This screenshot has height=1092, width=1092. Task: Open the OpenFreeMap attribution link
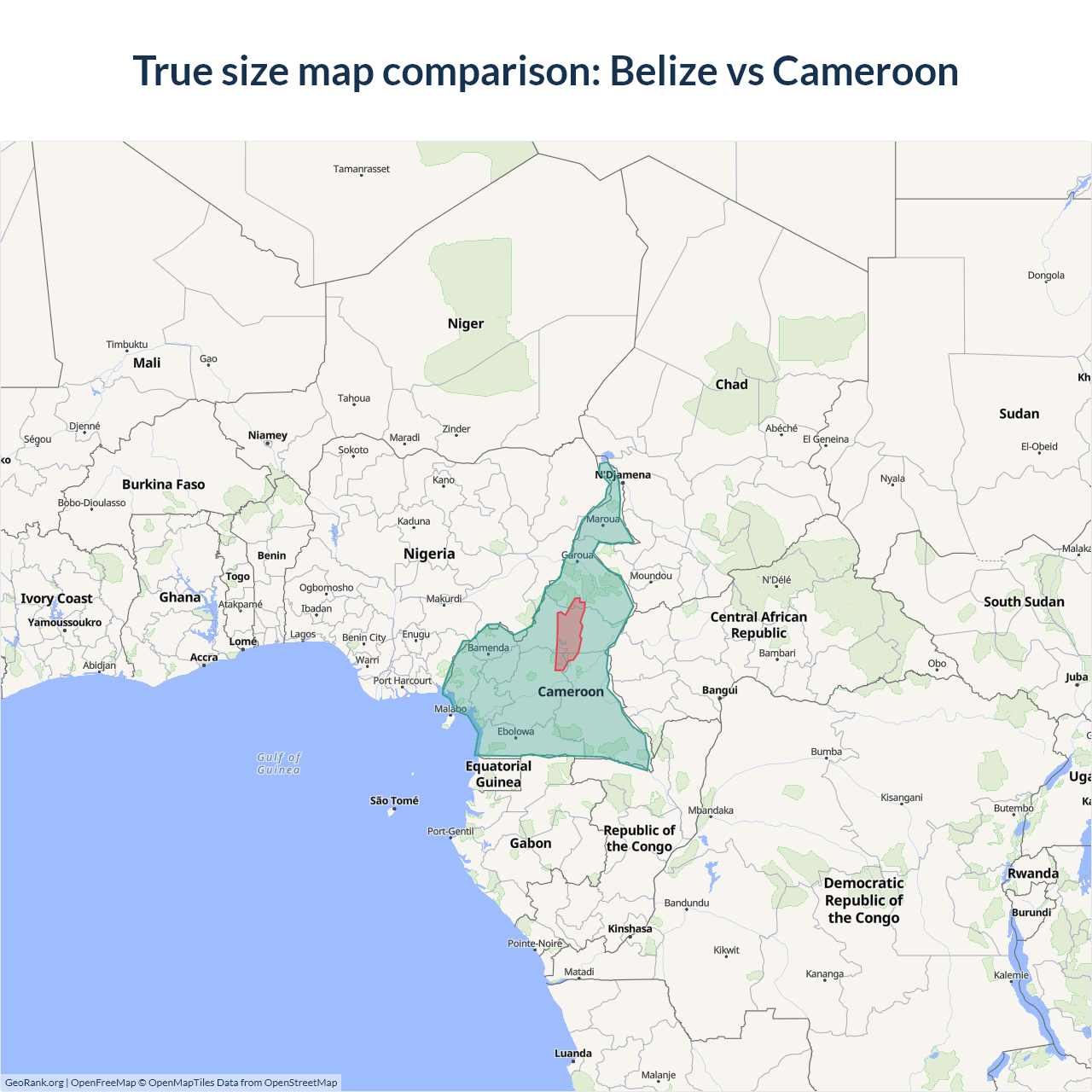pyautogui.click(x=103, y=1083)
